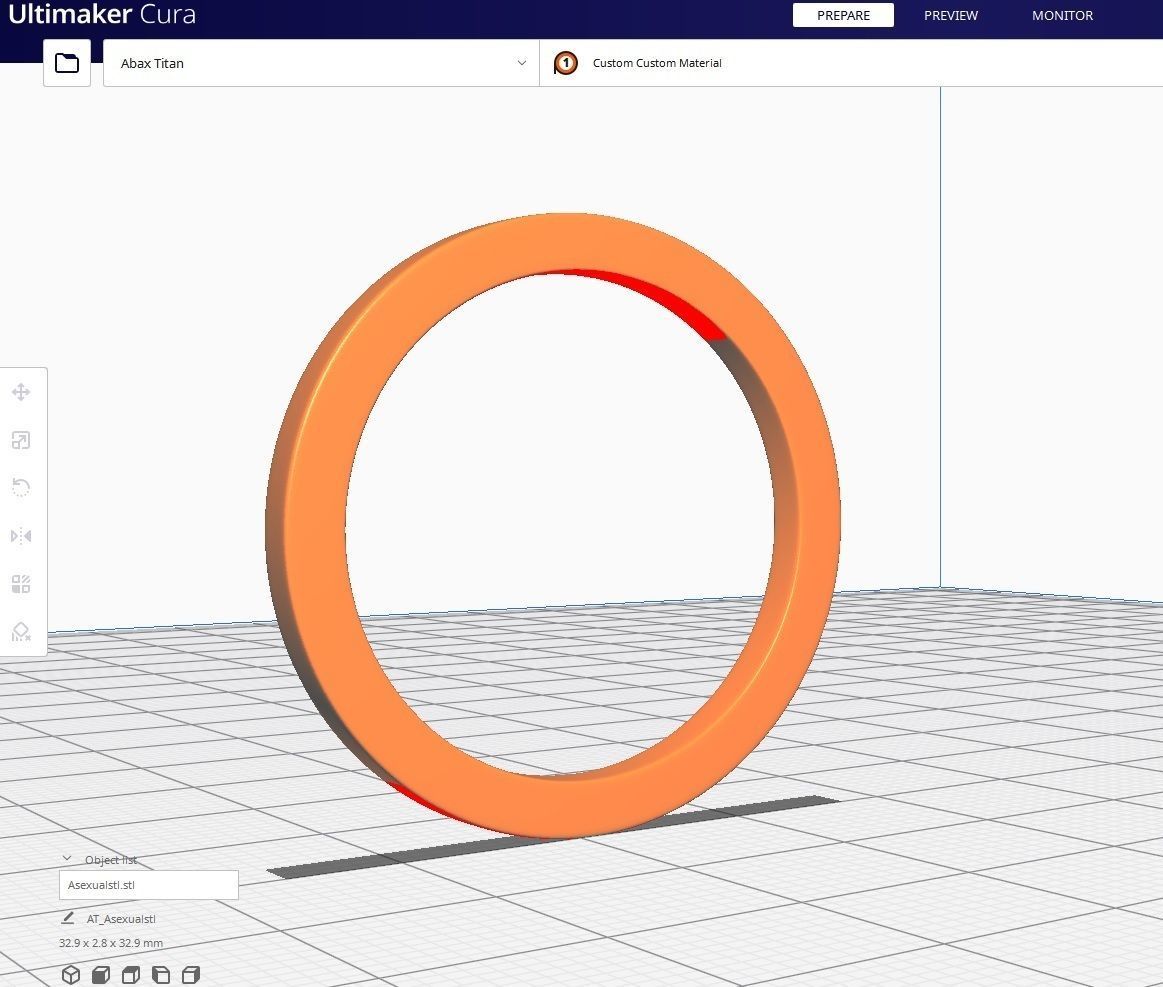Switch to top view icon

pos(131,974)
